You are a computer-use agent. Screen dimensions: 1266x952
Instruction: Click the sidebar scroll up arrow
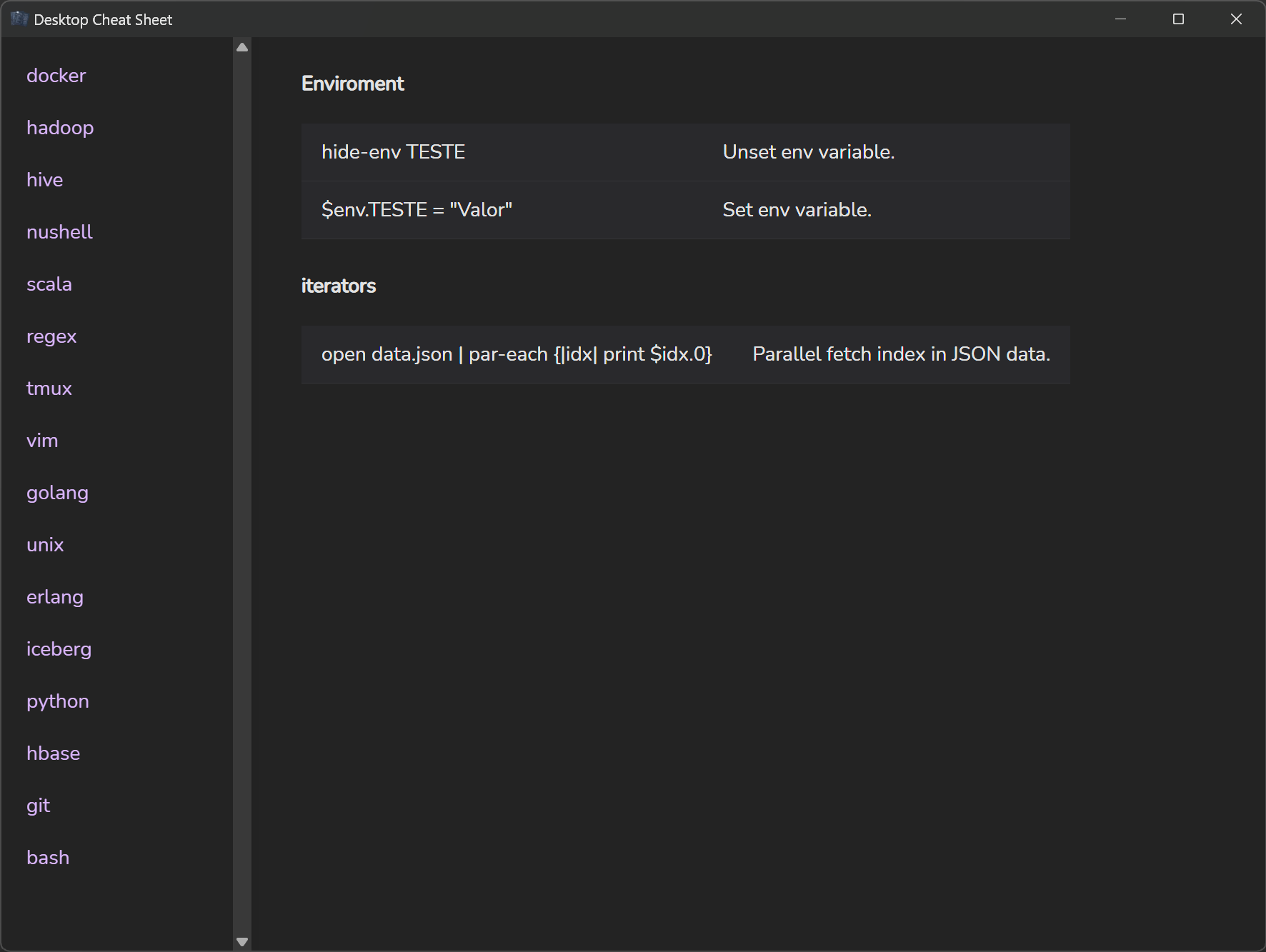pyautogui.click(x=242, y=47)
